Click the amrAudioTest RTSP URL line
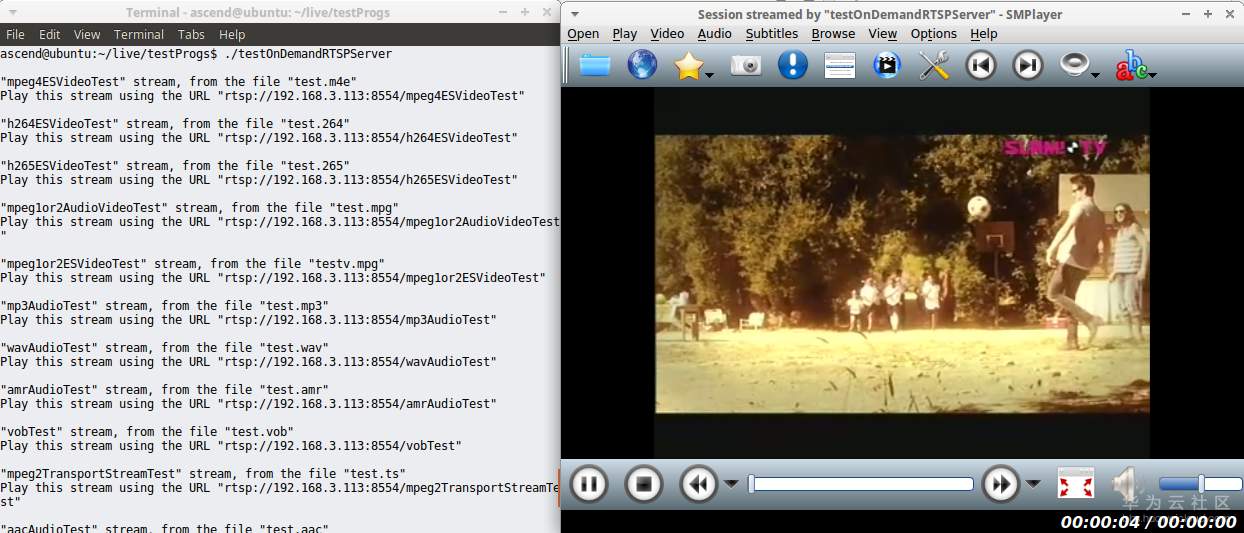Image resolution: width=1244 pixels, height=533 pixels. 248,404
